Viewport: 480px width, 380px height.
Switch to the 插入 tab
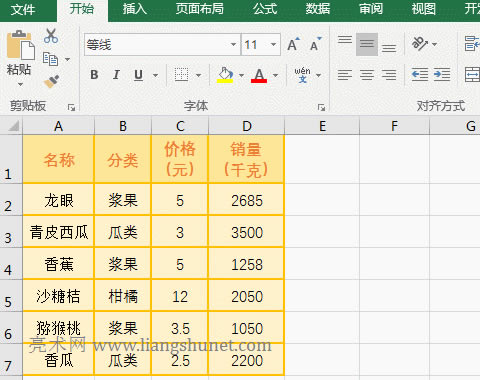pos(135,9)
